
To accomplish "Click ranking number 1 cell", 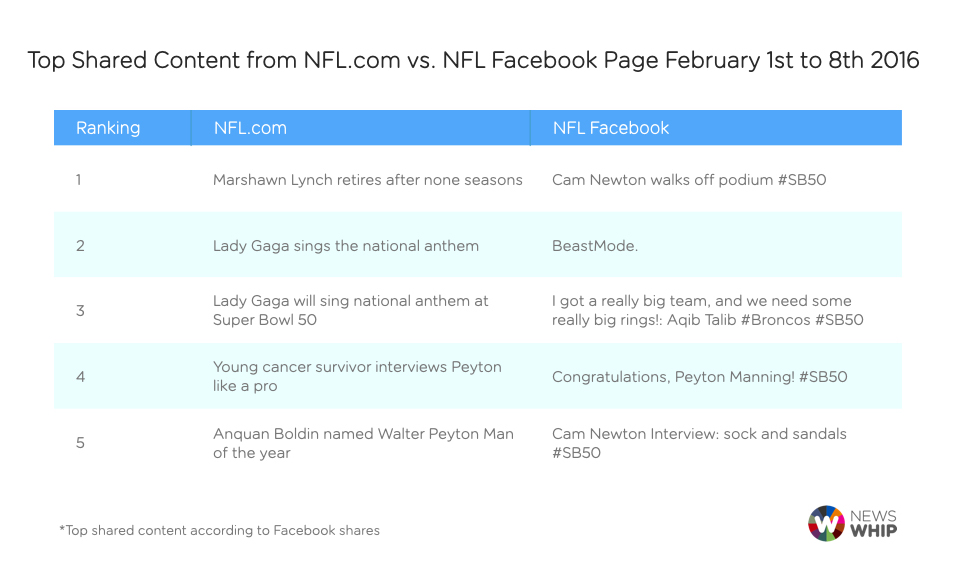I will point(80,180).
